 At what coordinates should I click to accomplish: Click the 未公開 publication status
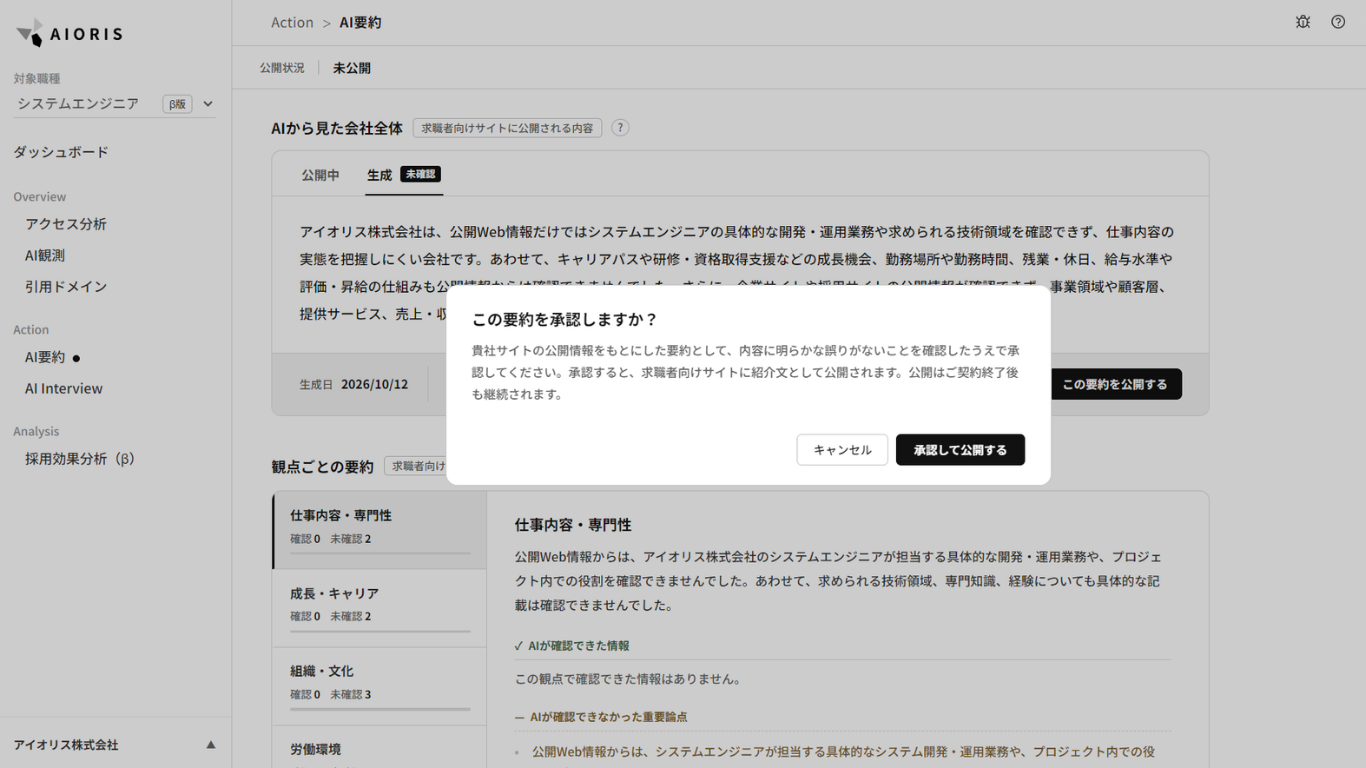pos(352,68)
